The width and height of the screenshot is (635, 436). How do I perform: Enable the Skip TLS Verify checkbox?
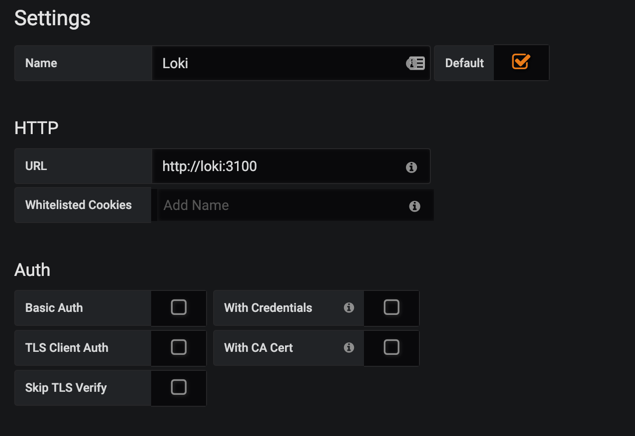tap(179, 387)
